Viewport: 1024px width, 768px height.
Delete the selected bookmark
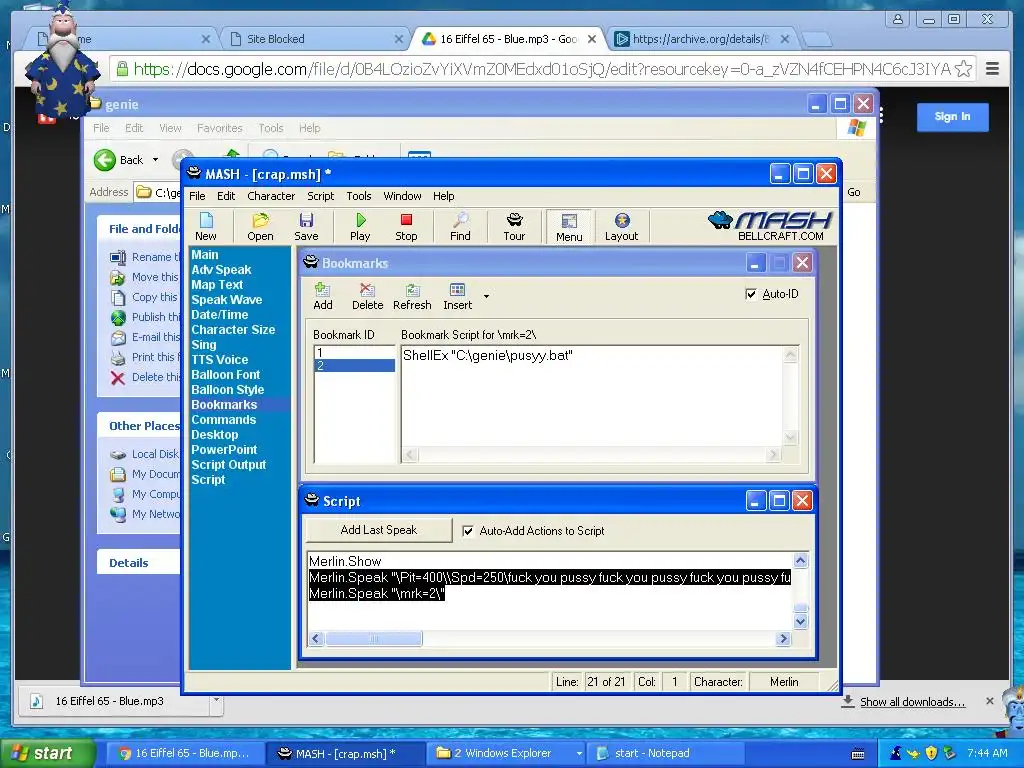coord(367,296)
